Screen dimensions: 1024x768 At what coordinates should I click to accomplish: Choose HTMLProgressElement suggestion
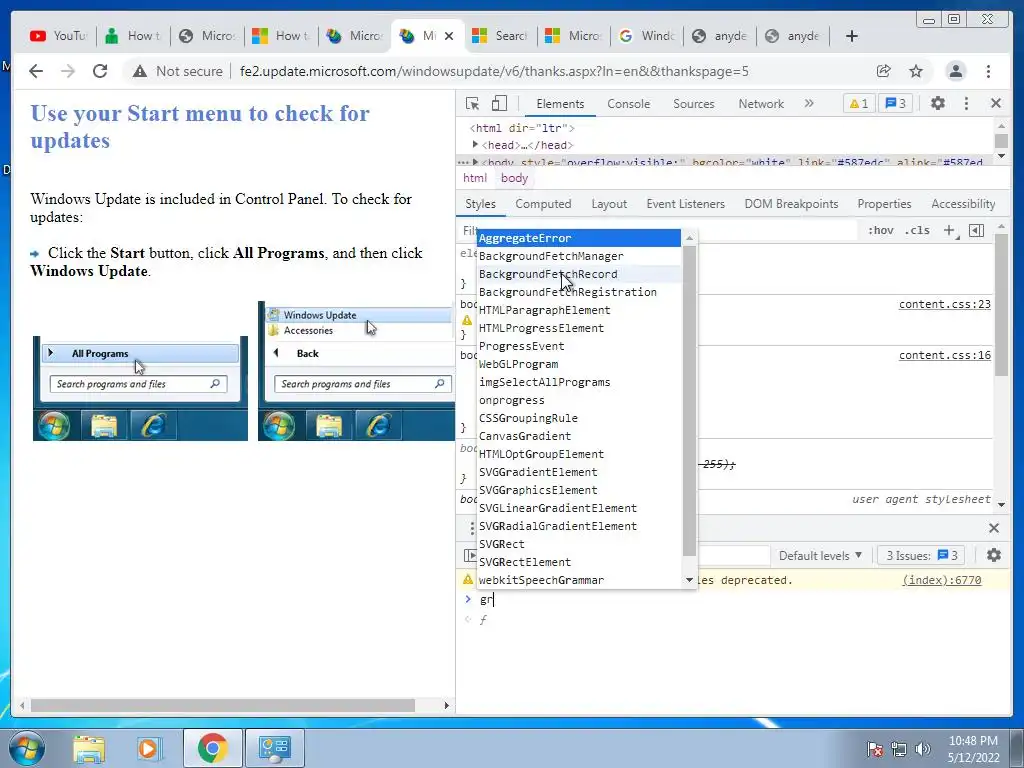pyautogui.click(x=579, y=328)
